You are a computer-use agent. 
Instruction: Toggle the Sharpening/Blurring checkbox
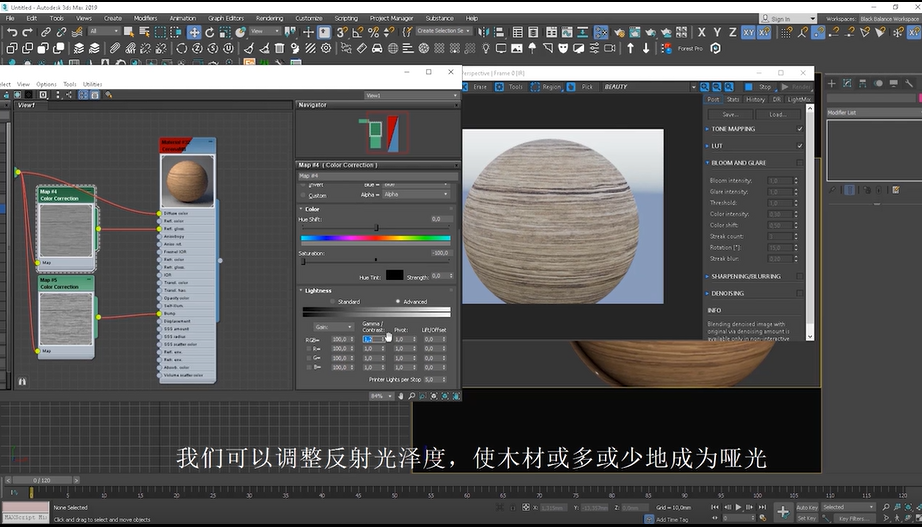pos(800,276)
